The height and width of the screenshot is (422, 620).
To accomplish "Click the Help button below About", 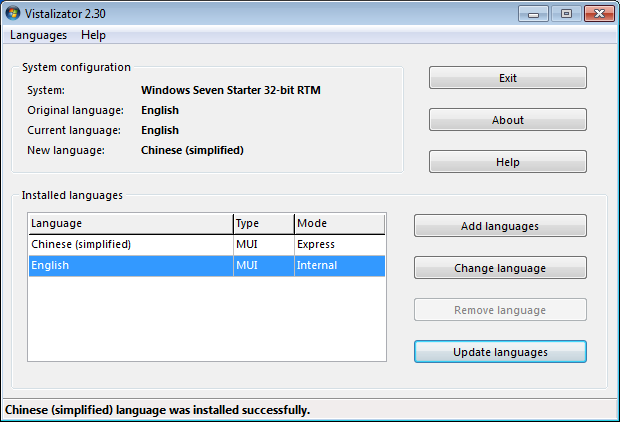I will coord(508,161).
